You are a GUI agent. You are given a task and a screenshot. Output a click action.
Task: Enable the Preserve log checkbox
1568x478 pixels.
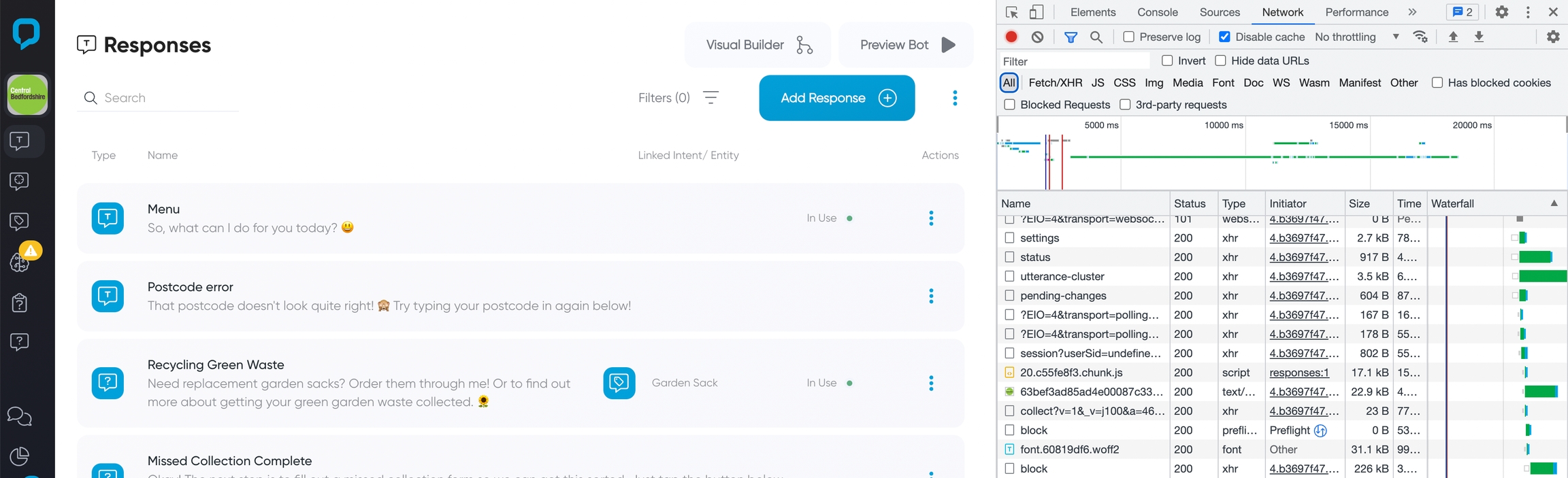point(1128,37)
